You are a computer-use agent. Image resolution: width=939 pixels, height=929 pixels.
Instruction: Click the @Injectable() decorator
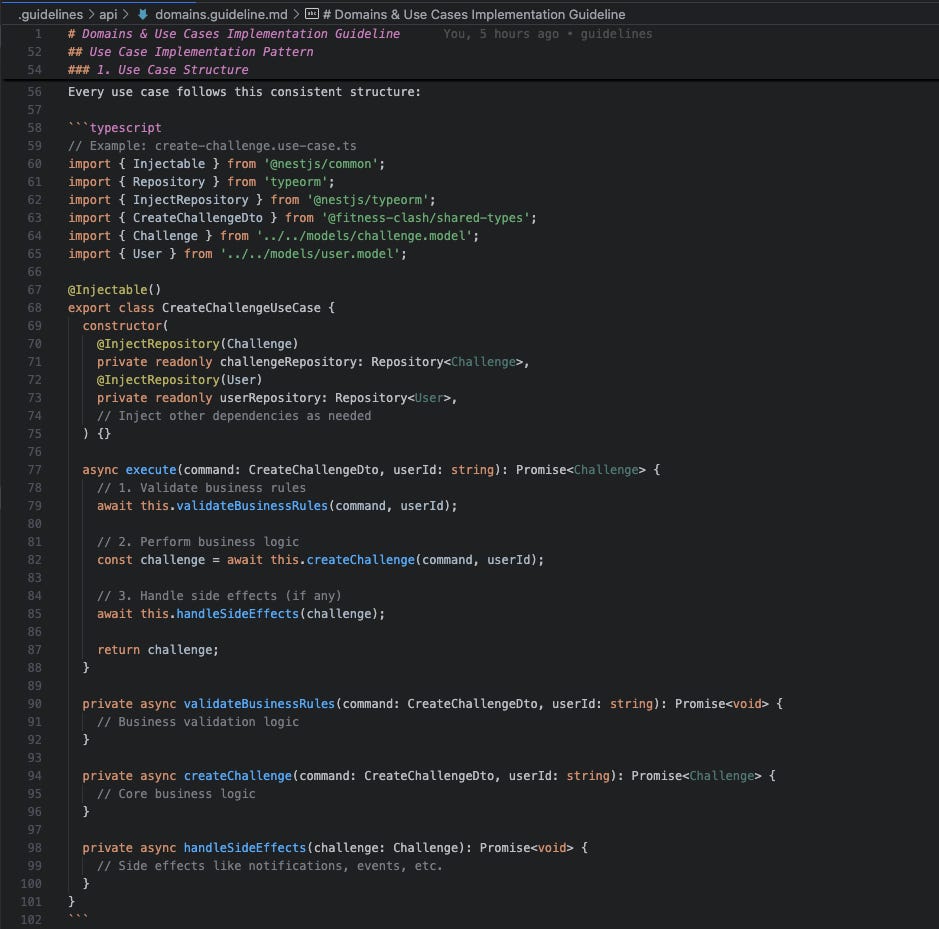coord(114,290)
